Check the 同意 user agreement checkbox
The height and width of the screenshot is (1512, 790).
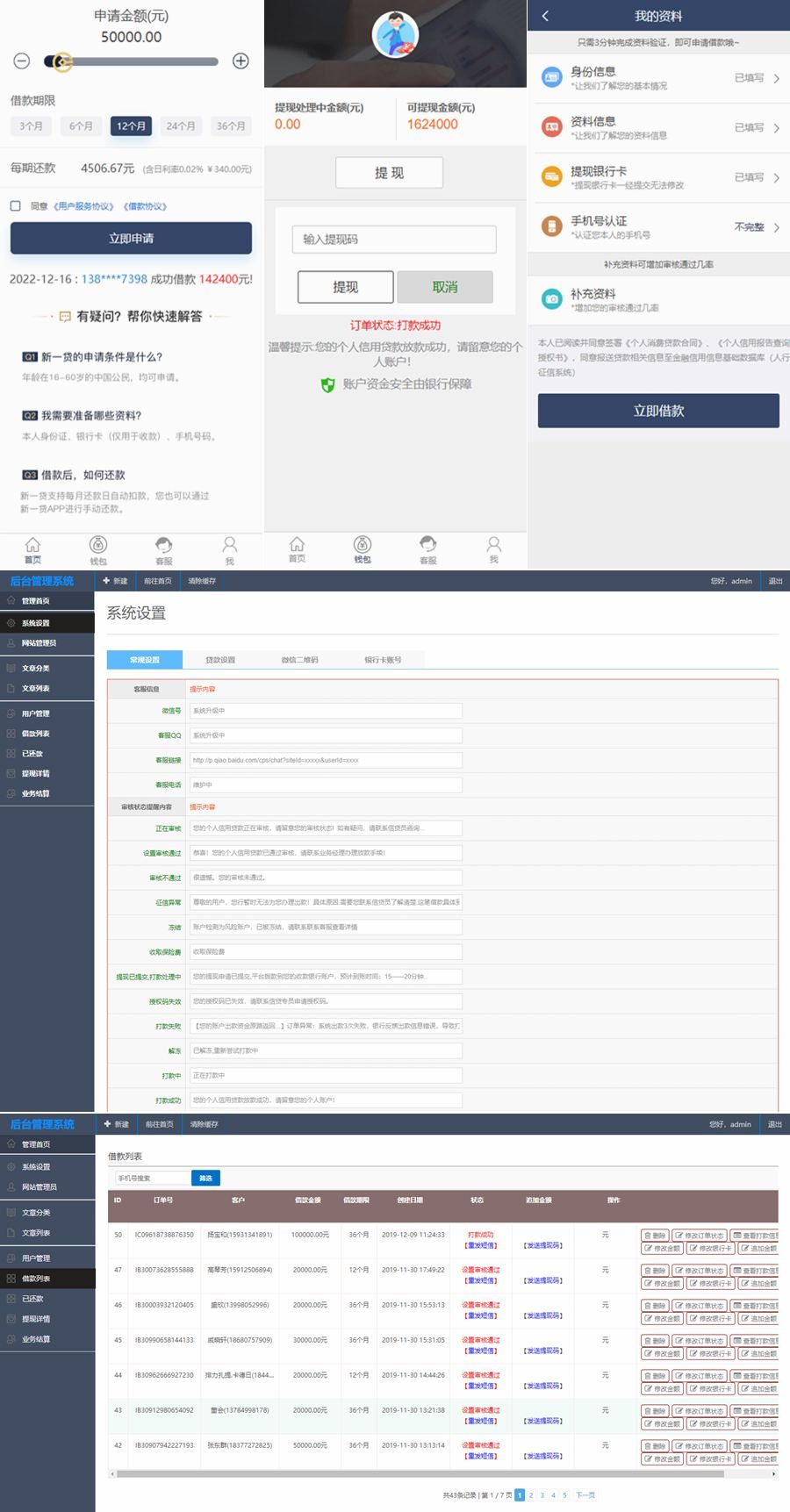16,206
